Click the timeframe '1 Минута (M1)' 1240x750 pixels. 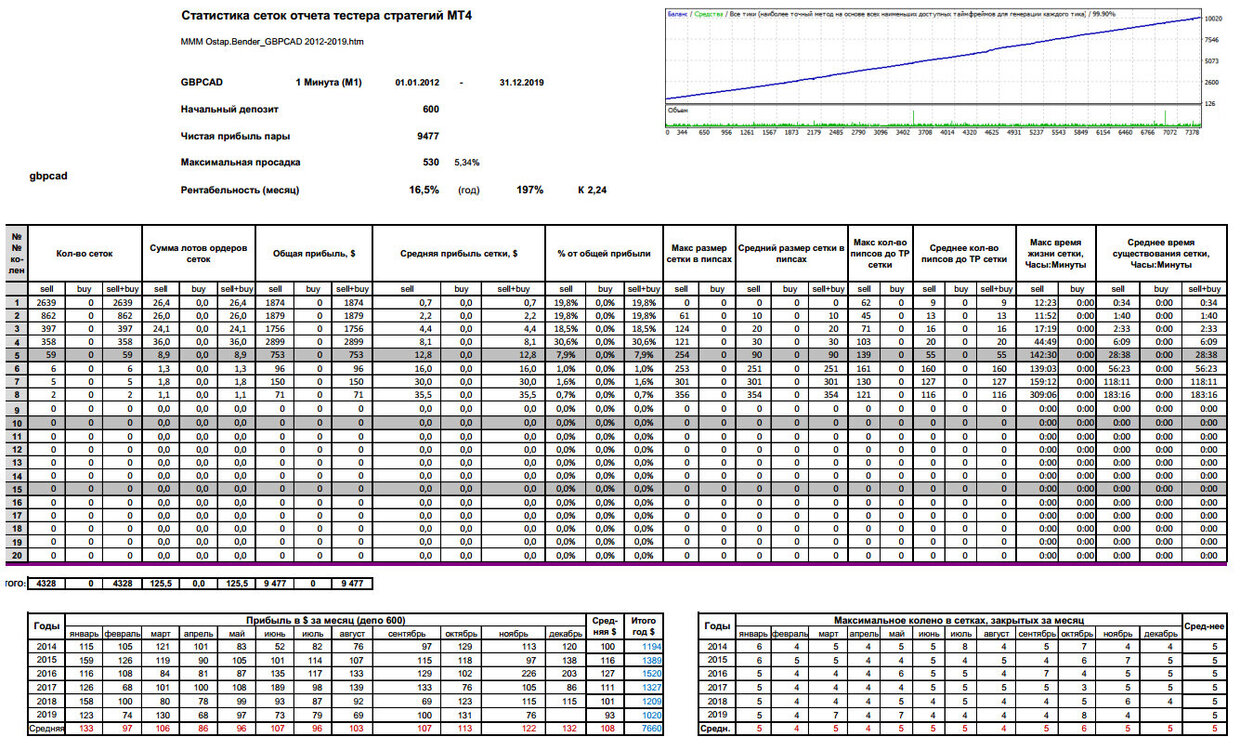coord(328,83)
